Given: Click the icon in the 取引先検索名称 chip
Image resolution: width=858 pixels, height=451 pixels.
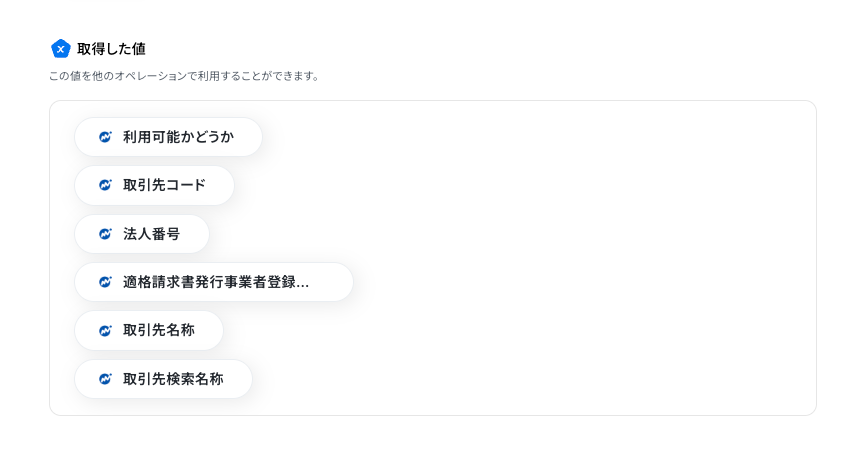Looking at the screenshot, I should 105,379.
